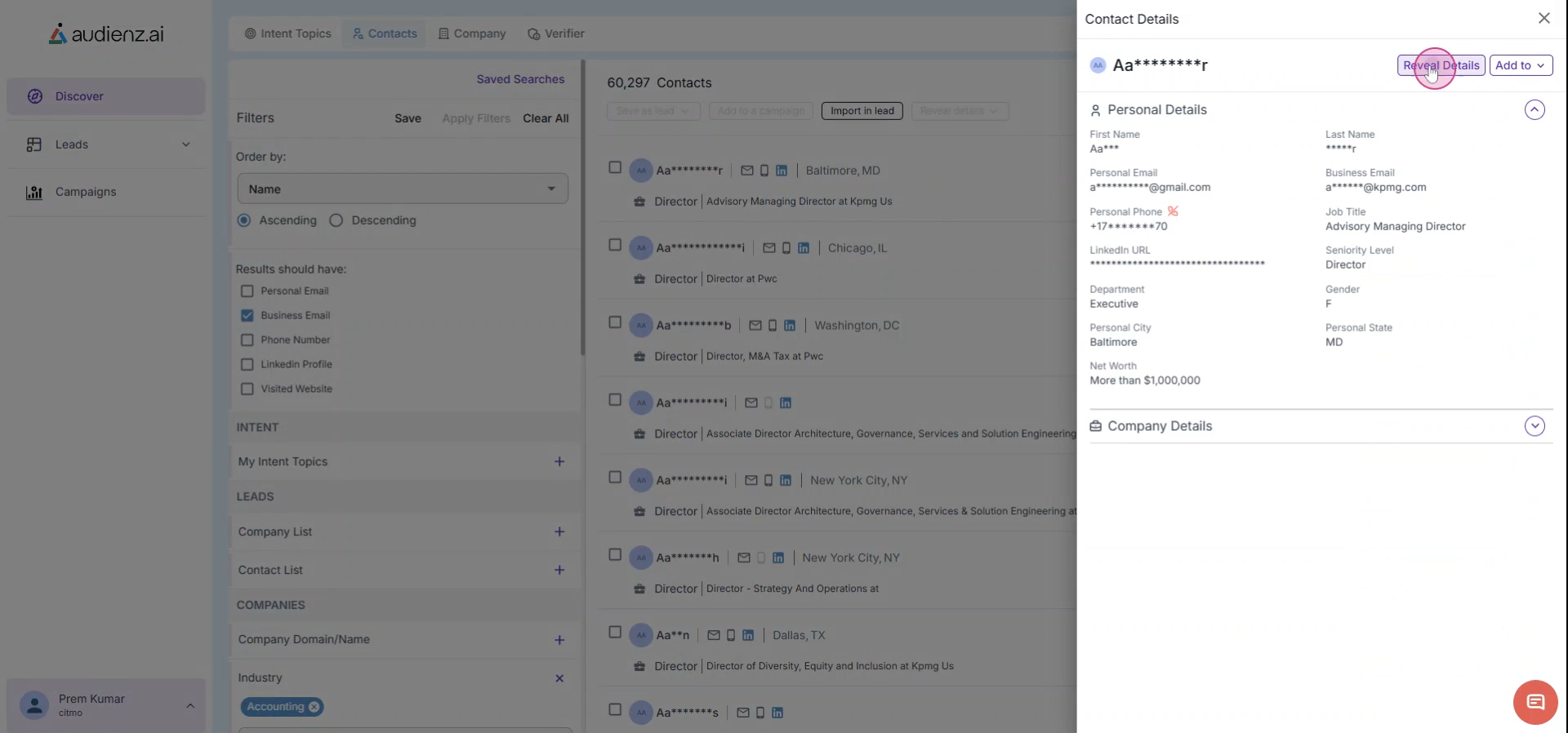1568x733 pixels.
Task: Select the Descending order radio button
Action: (x=336, y=220)
